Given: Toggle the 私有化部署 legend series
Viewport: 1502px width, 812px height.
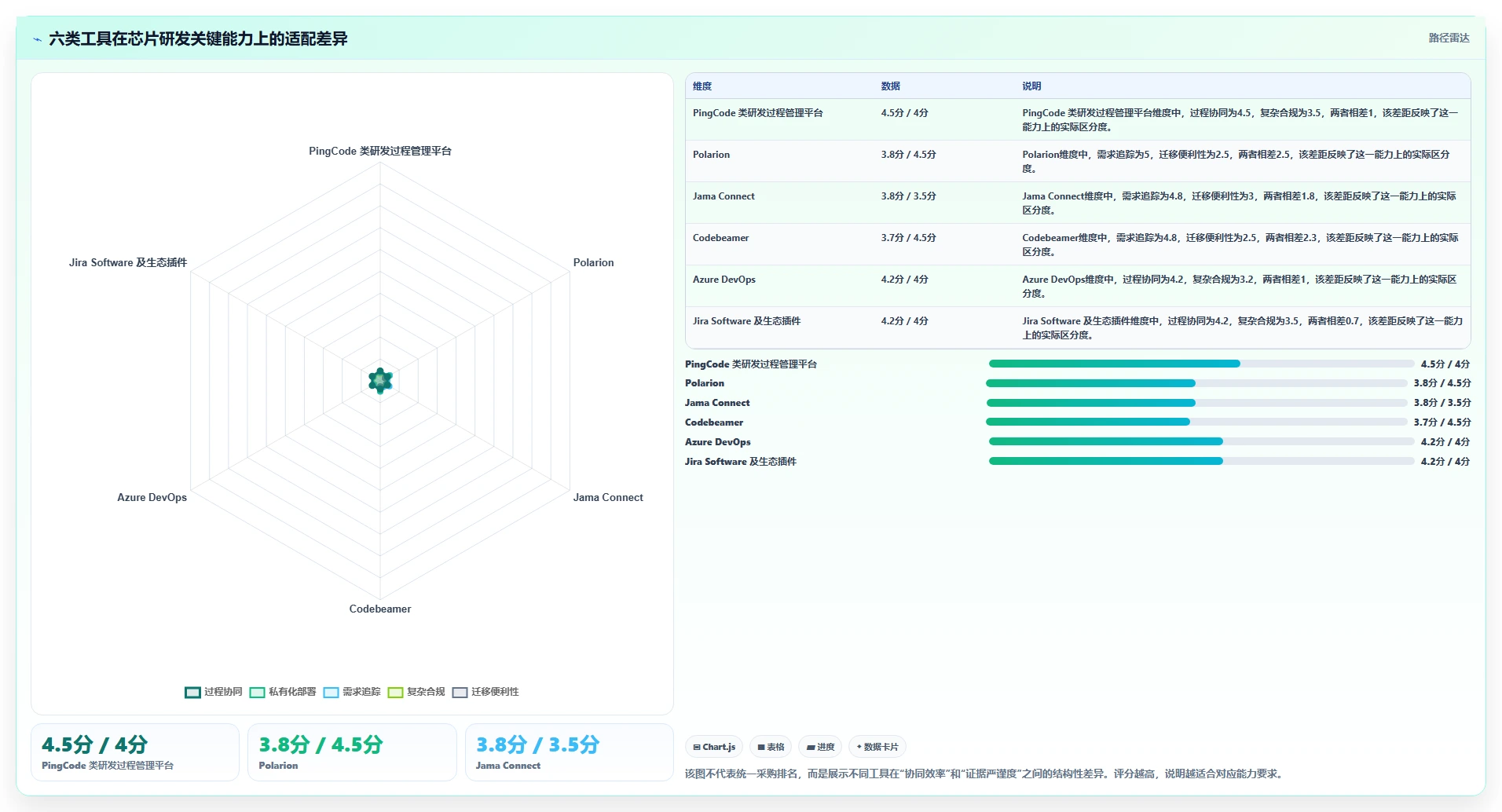Looking at the screenshot, I should (283, 692).
